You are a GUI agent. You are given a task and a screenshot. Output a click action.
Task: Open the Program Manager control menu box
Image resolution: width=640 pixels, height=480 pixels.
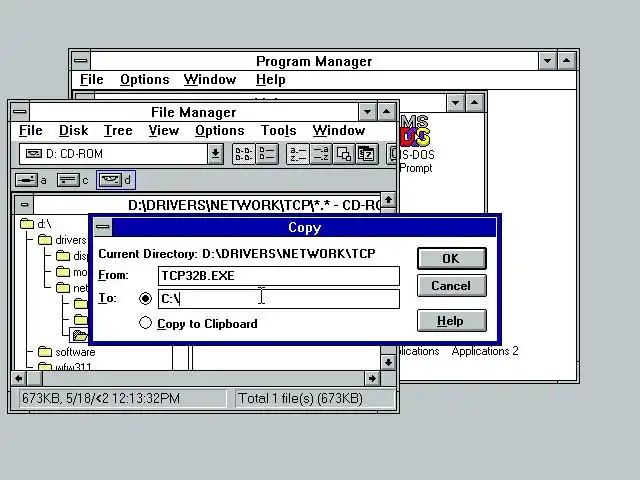point(81,61)
